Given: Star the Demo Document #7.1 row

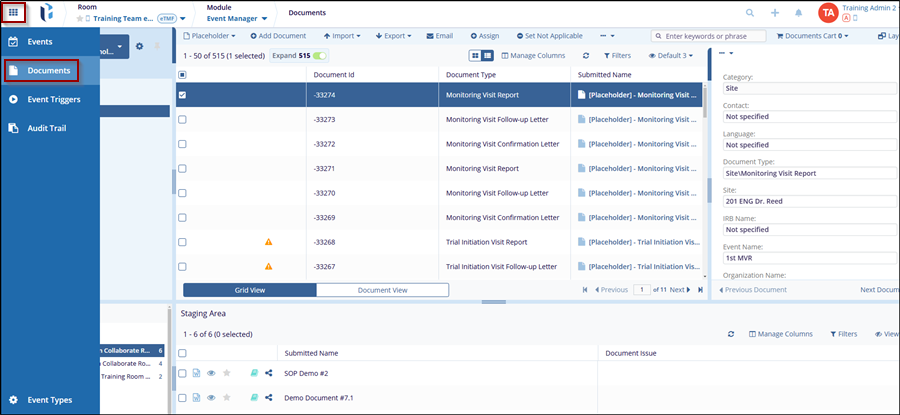Looking at the screenshot, I should pyautogui.click(x=226, y=397).
